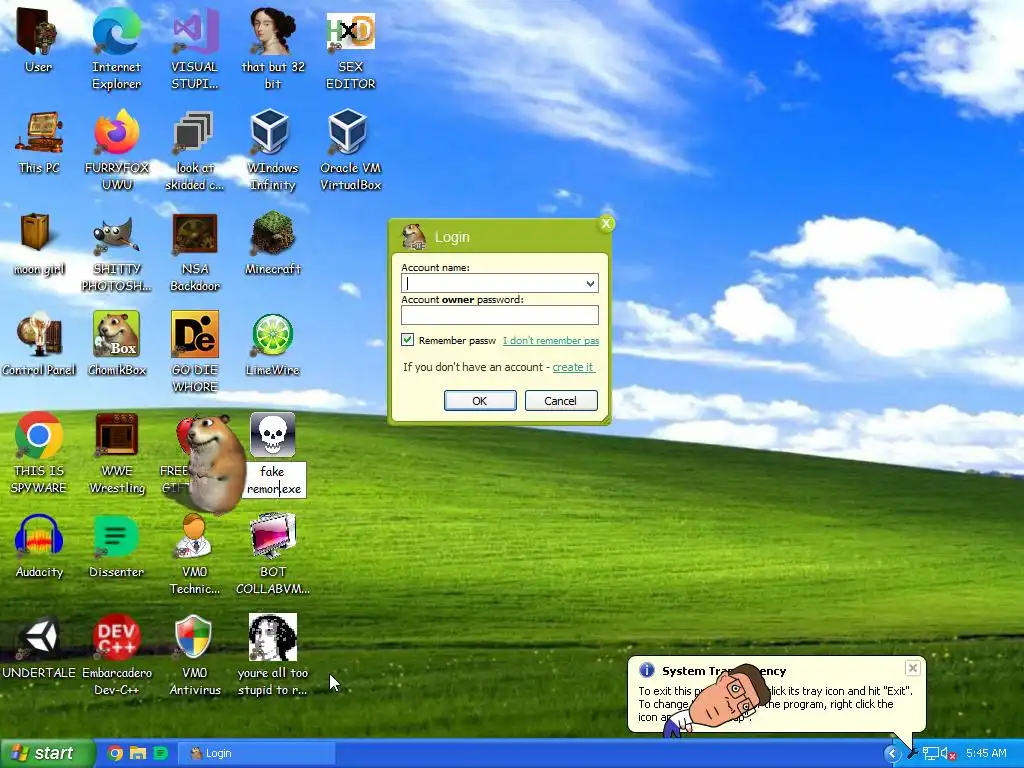Focus the Account owner password field
Screen dimensions: 1024x768
tap(500, 315)
